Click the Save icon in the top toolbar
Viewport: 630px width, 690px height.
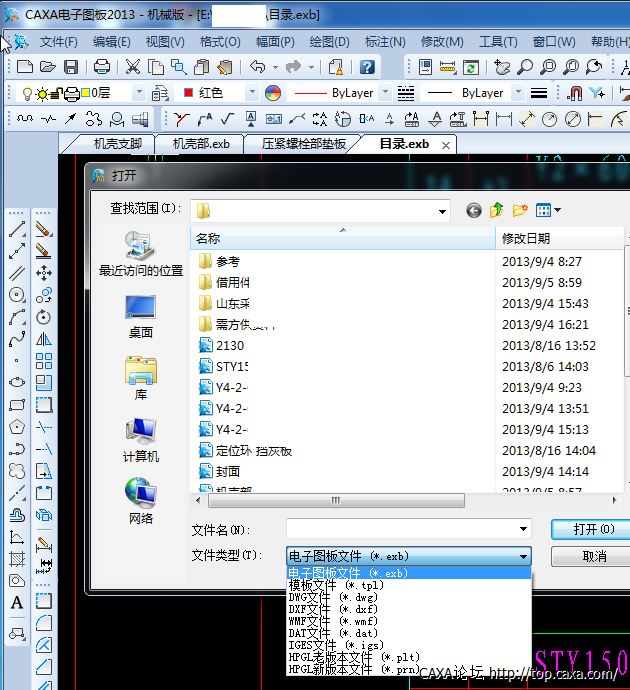[x=71, y=67]
